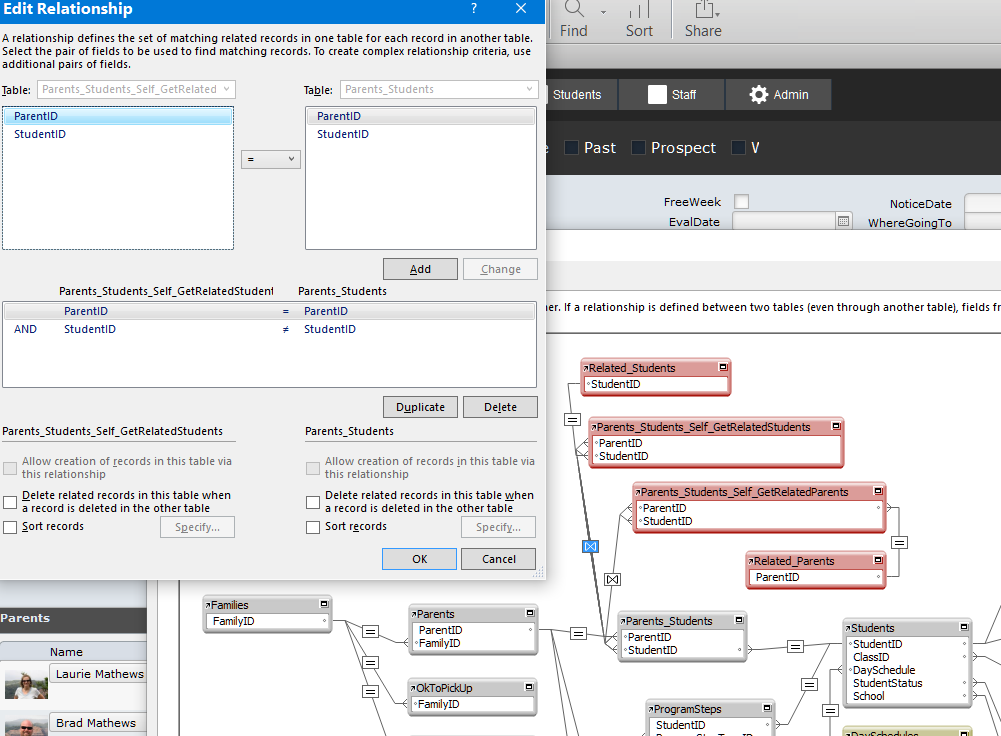Select equals operator beside Related_Students
The height and width of the screenshot is (736, 1001).
(573, 419)
